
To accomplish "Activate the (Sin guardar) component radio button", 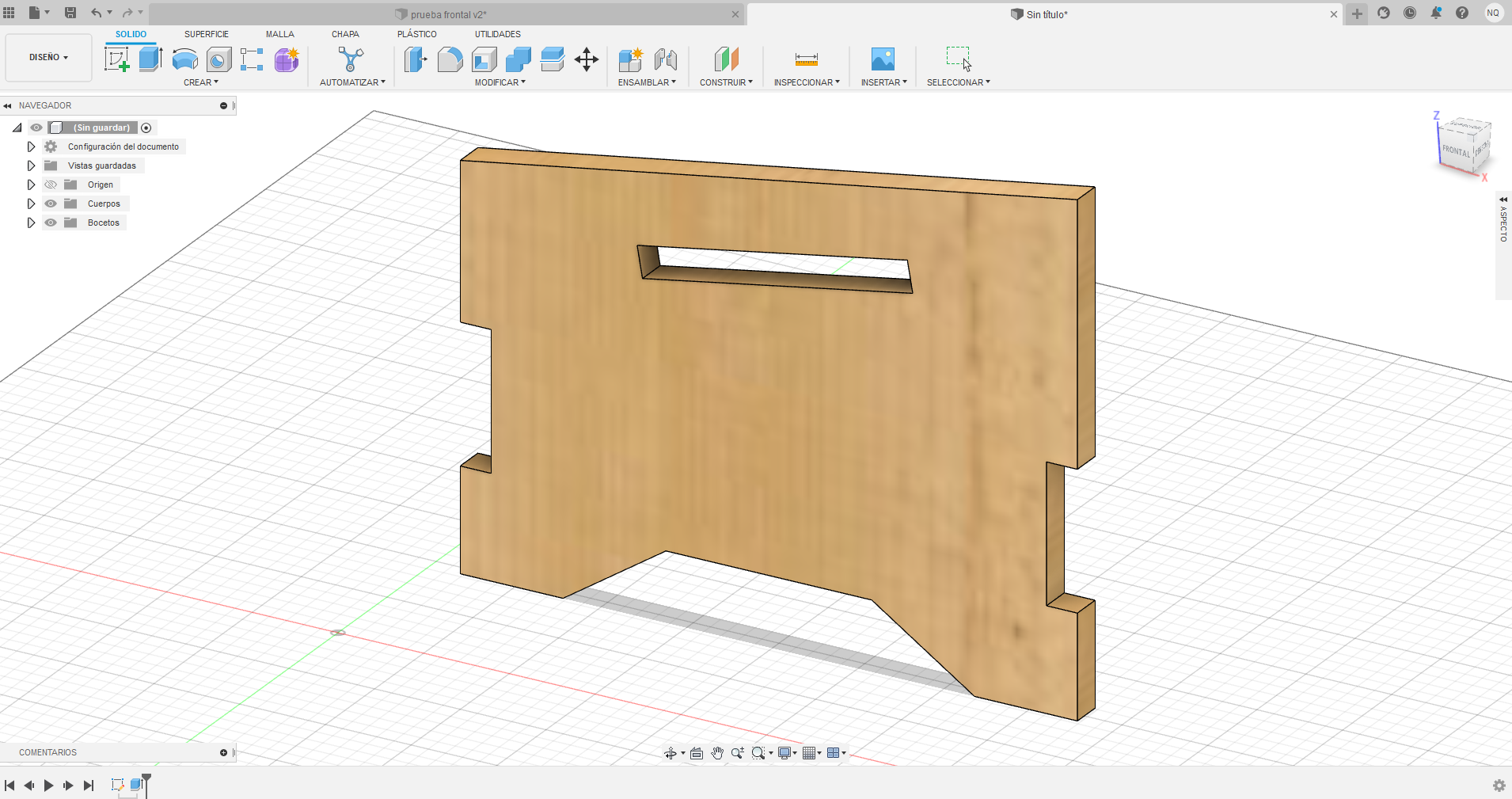I will click(146, 127).
